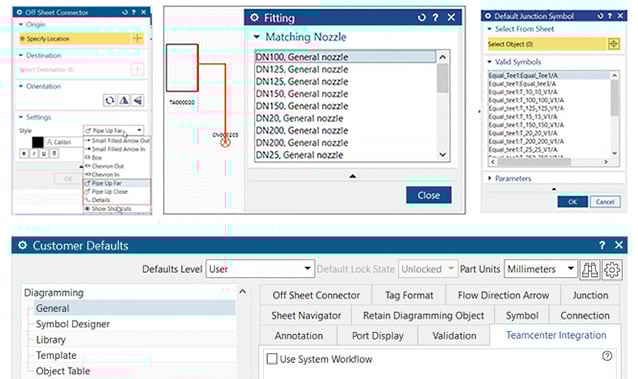Open help for Off Sheet Connector dialog

point(134,12)
